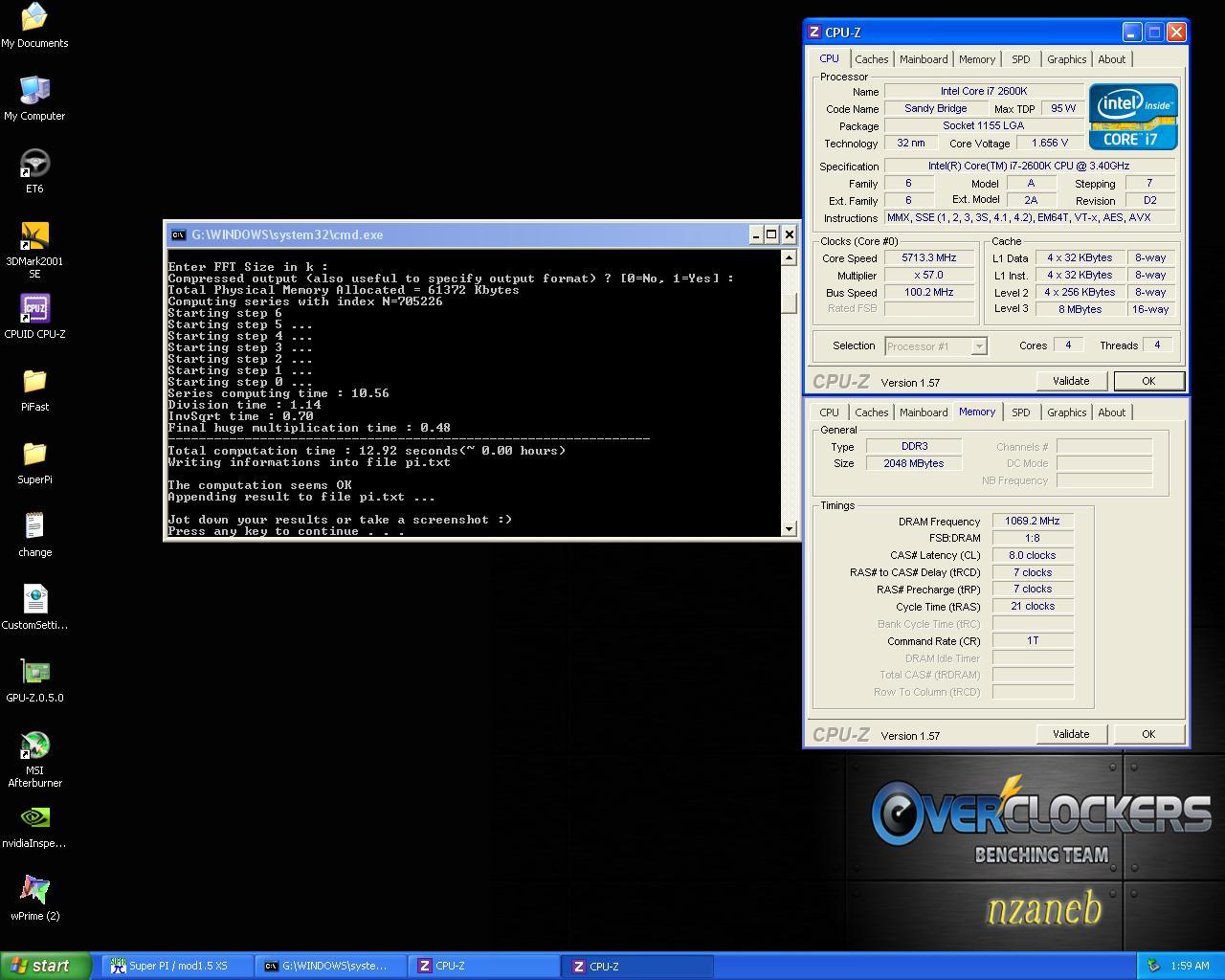Switch to the SPD tab in the lower CPU-Z window

coord(1020,412)
